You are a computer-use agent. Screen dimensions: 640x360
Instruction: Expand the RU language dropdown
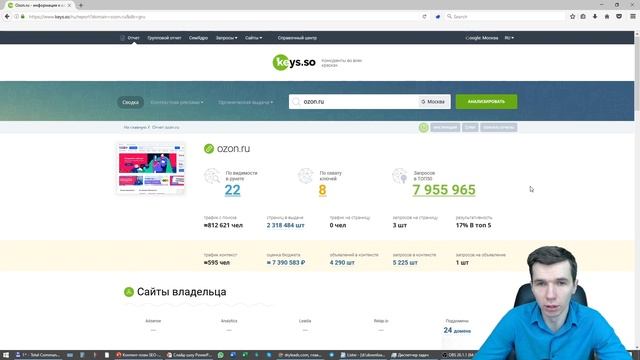(509, 38)
